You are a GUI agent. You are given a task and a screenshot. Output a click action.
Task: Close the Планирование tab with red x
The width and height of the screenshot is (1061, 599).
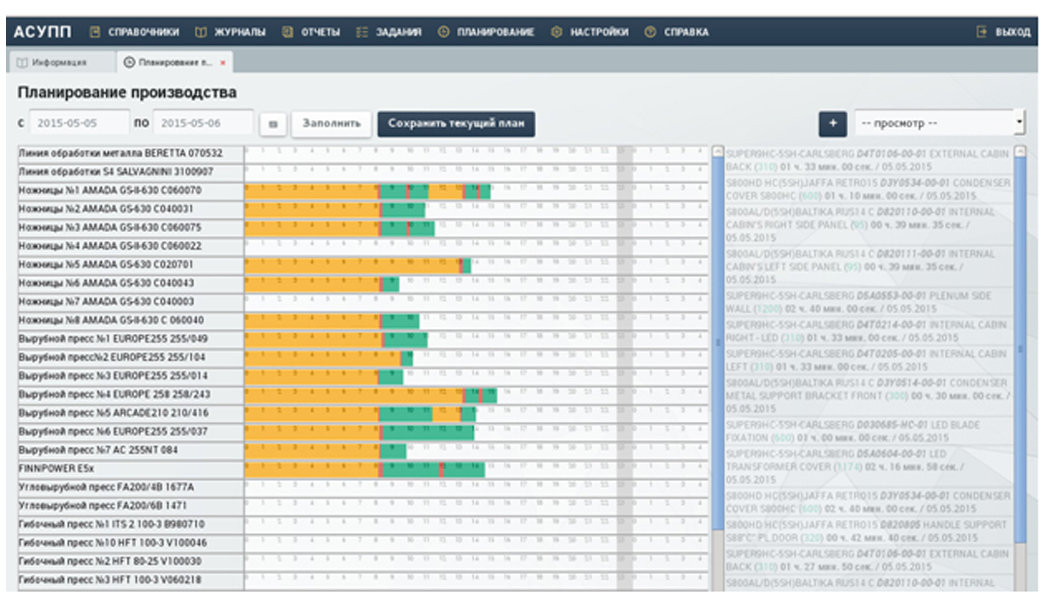click(223, 63)
